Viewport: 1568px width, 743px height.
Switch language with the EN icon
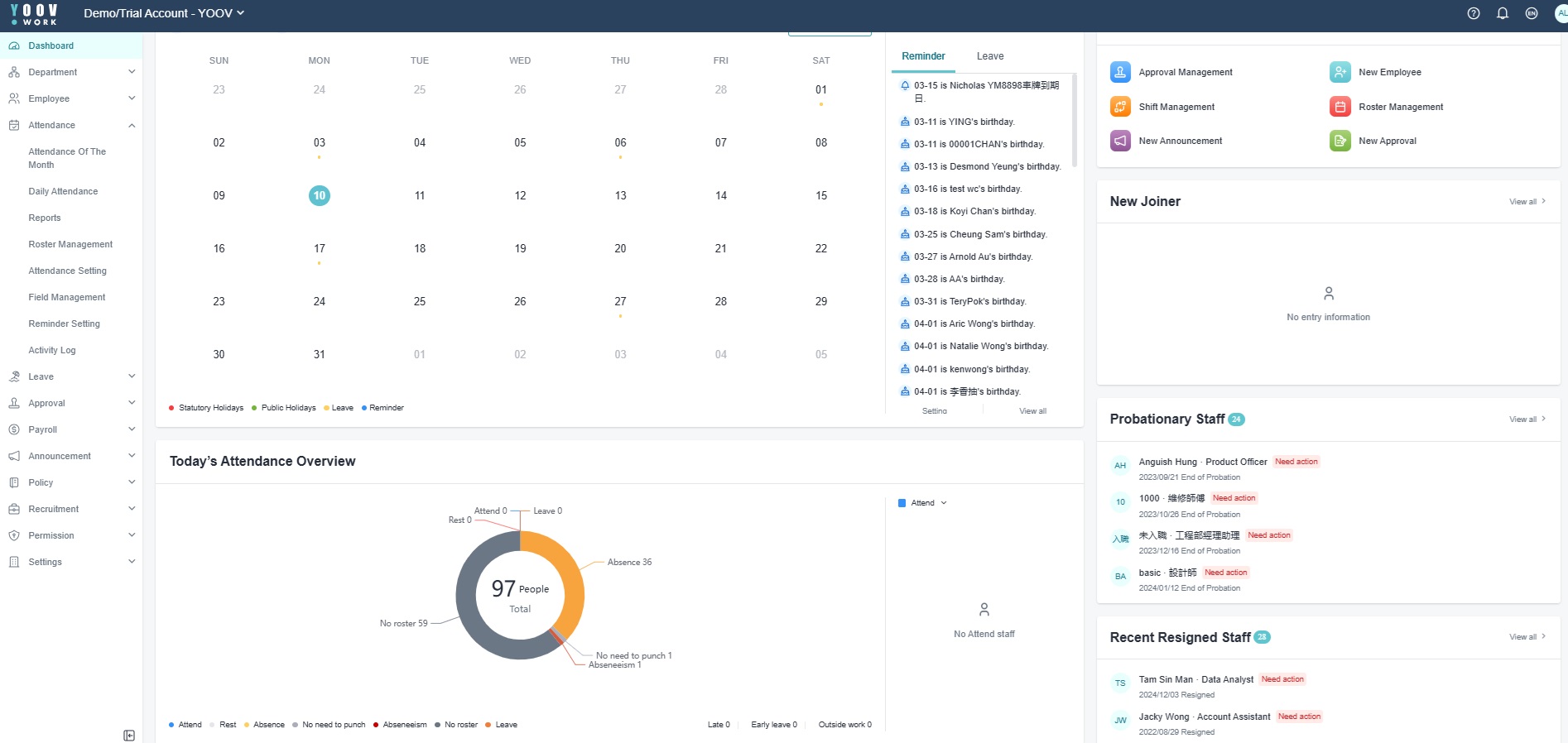(1532, 13)
